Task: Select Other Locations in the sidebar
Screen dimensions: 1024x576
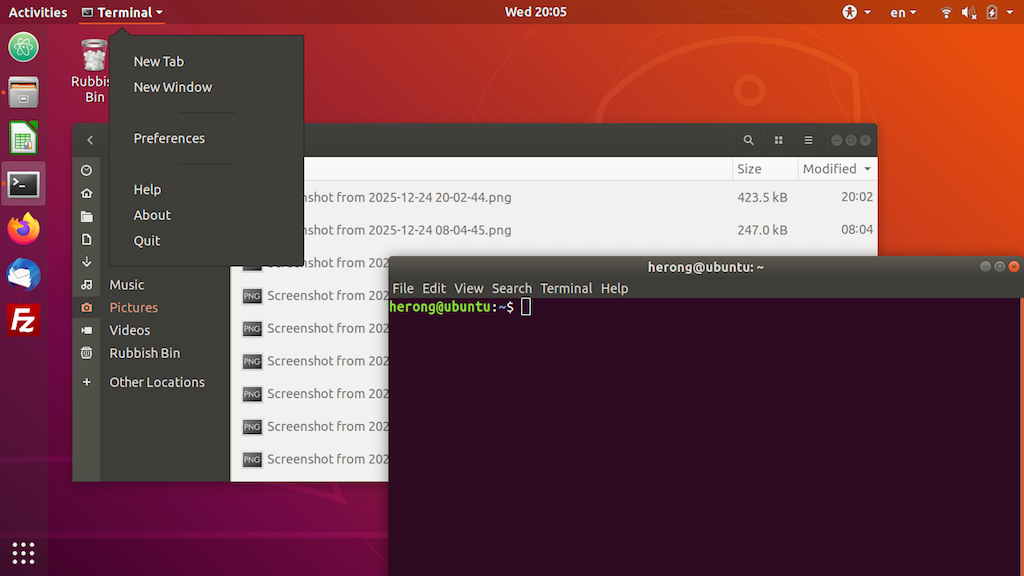Action: click(x=157, y=382)
